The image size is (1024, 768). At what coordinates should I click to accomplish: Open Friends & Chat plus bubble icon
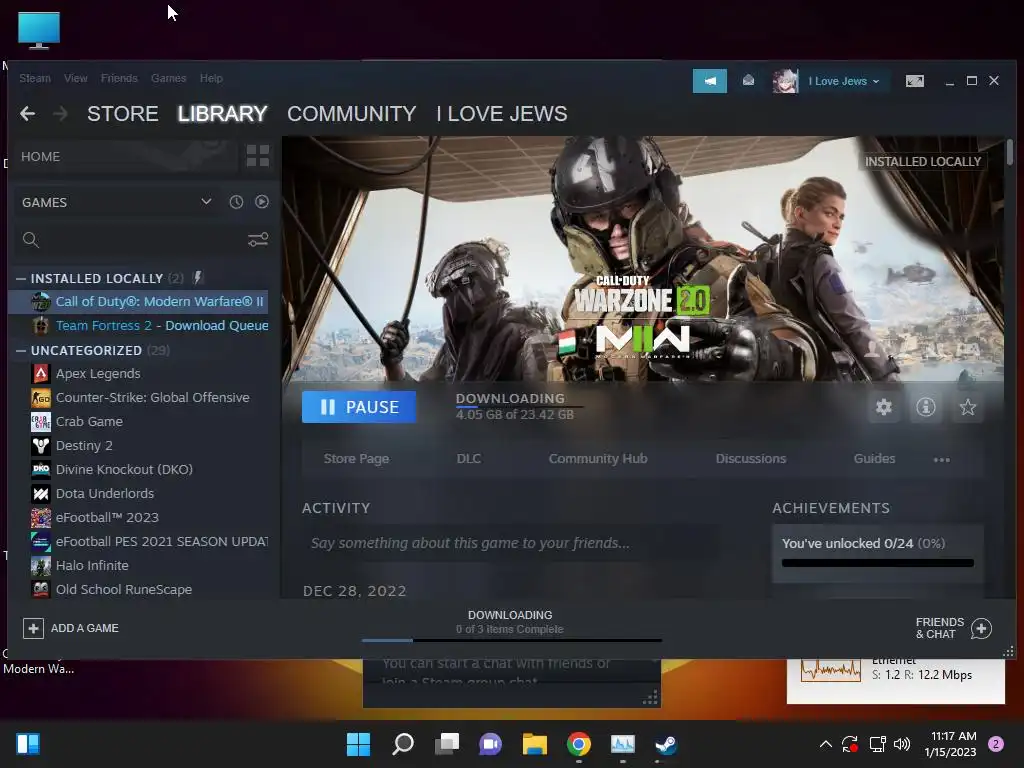pos(981,628)
